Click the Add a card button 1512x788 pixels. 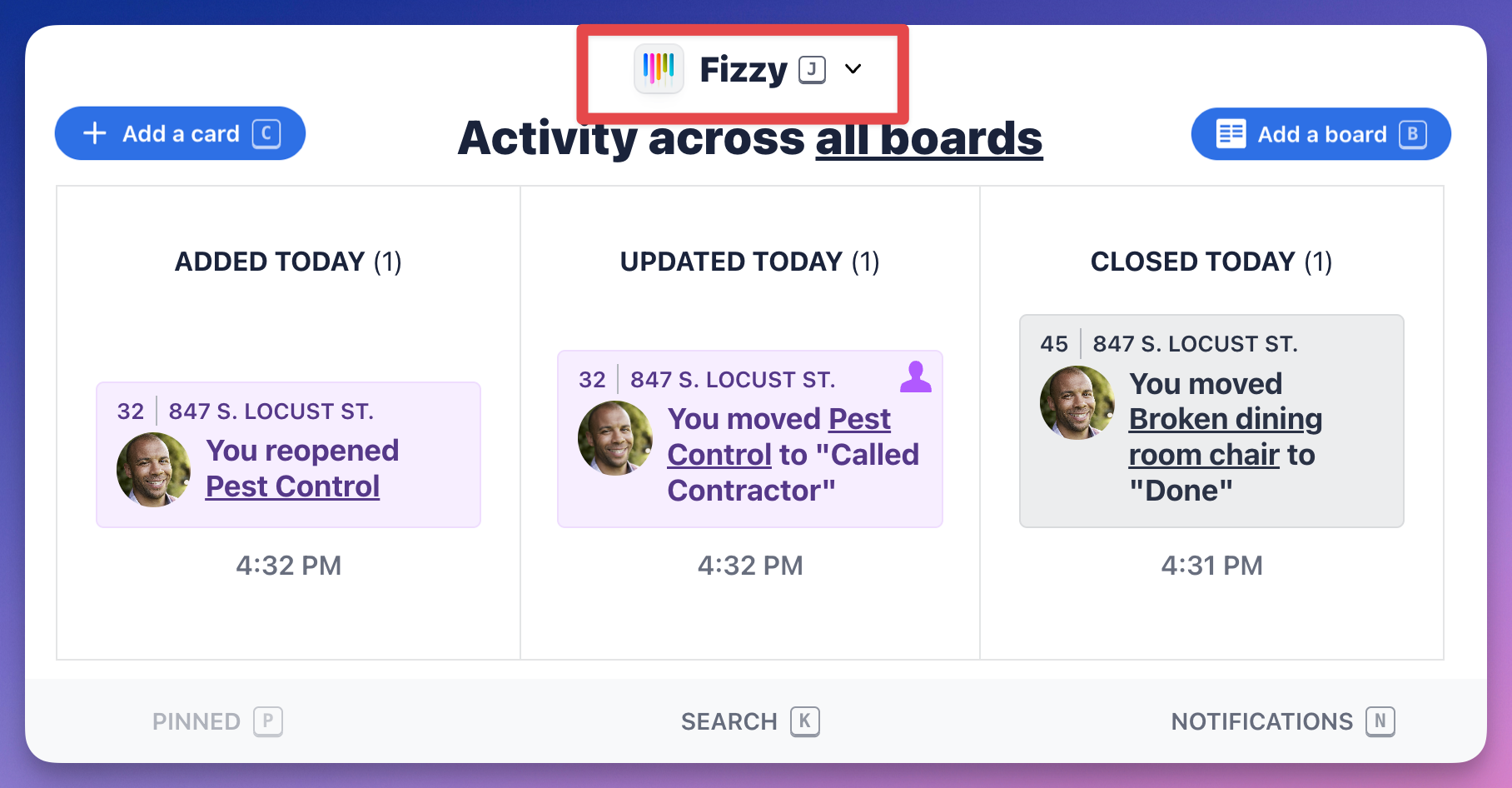[x=180, y=132]
